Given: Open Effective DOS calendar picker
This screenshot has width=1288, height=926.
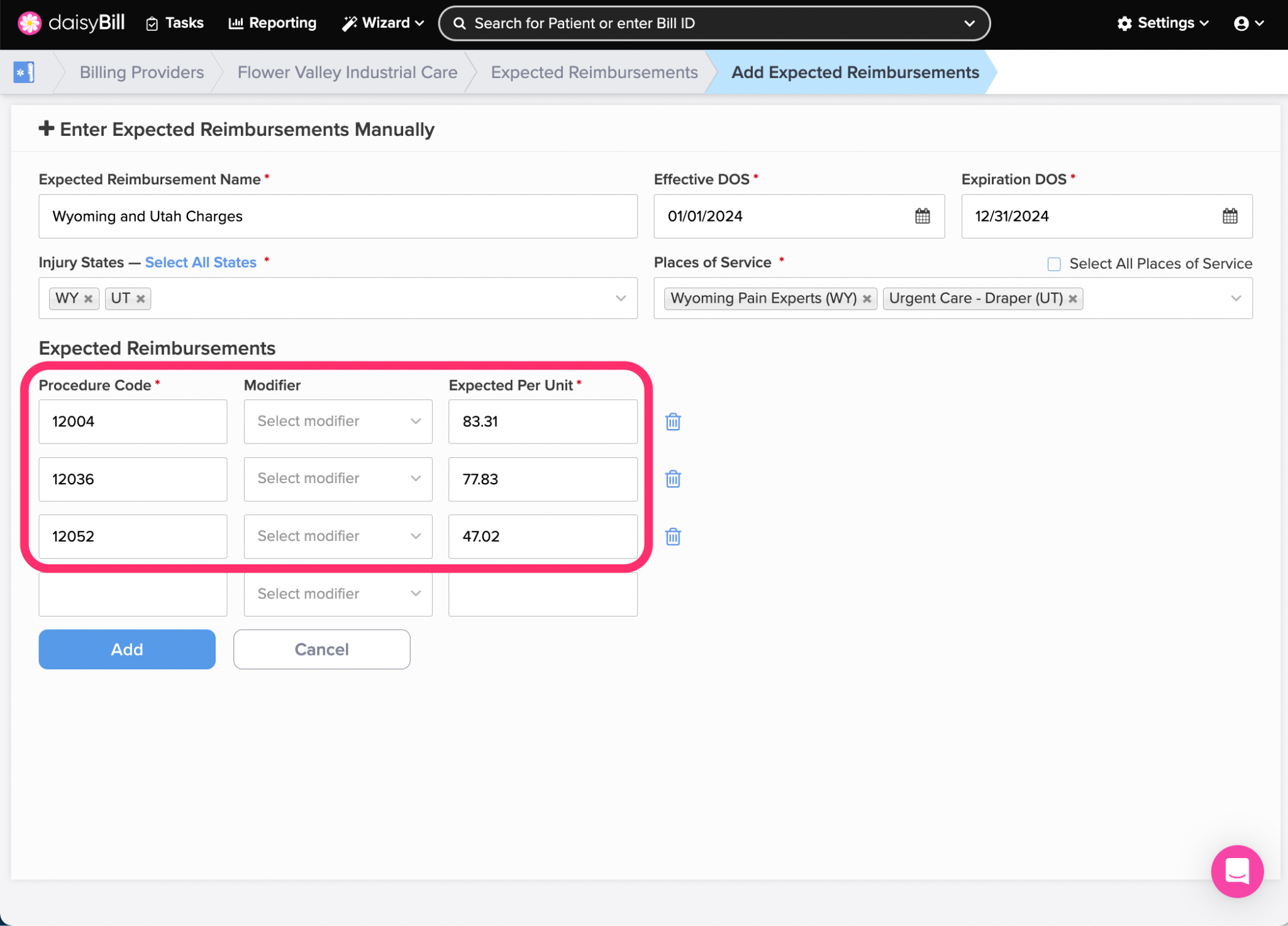Looking at the screenshot, I should (922, 216).
